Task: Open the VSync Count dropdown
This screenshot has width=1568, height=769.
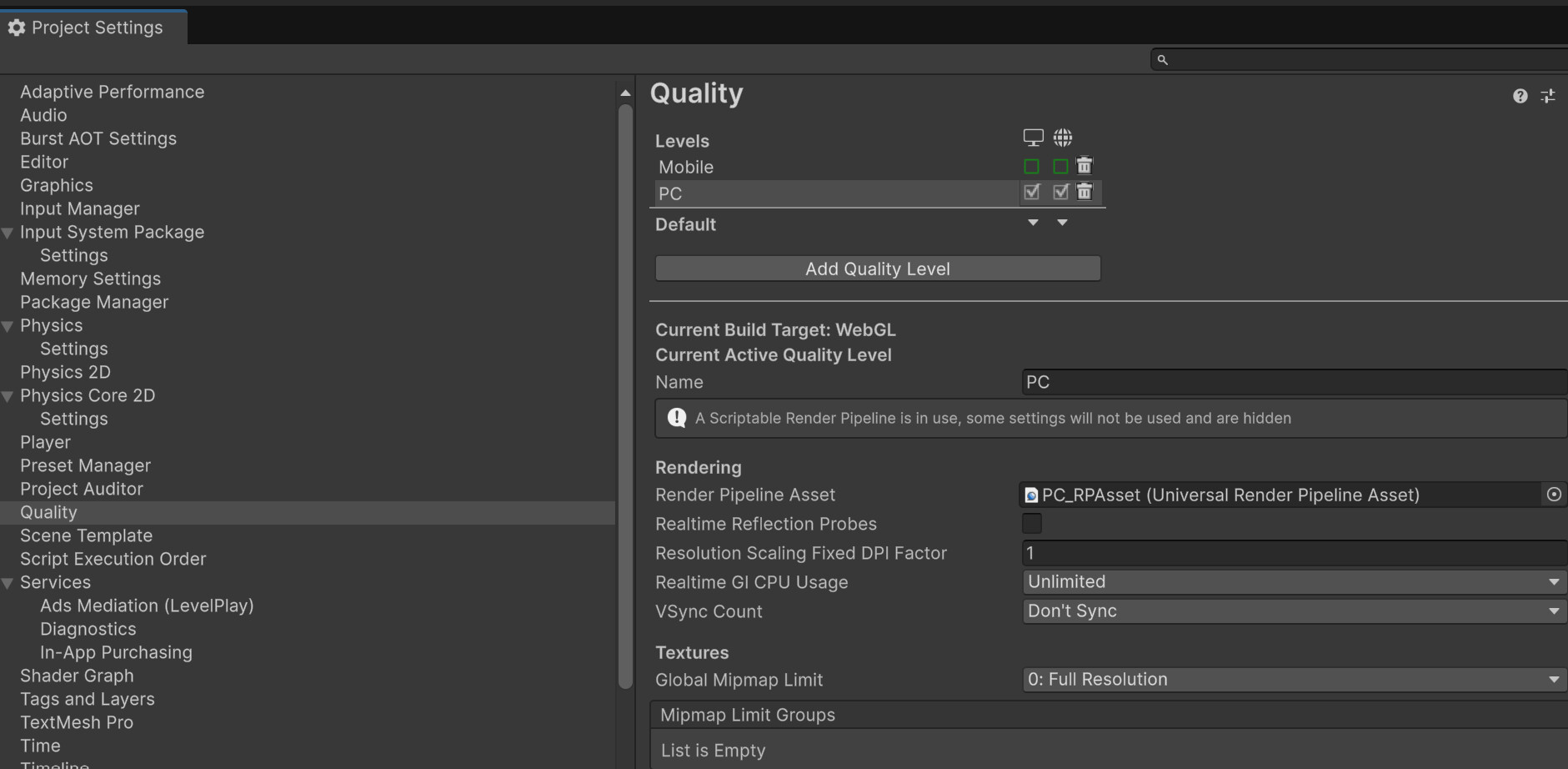Action: pos(1295,611)
